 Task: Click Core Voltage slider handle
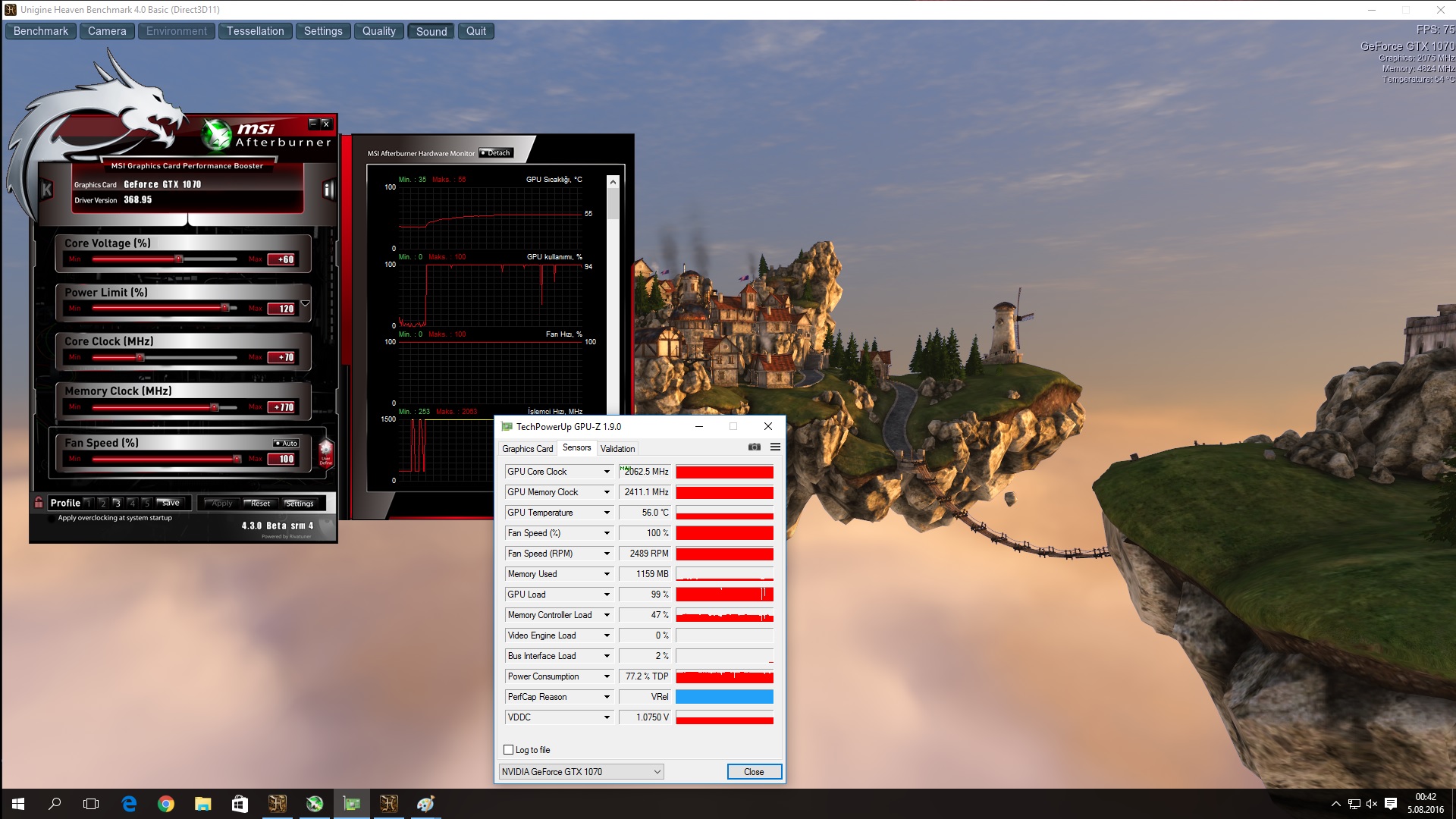pyautogui.click(x=179, y=259)
